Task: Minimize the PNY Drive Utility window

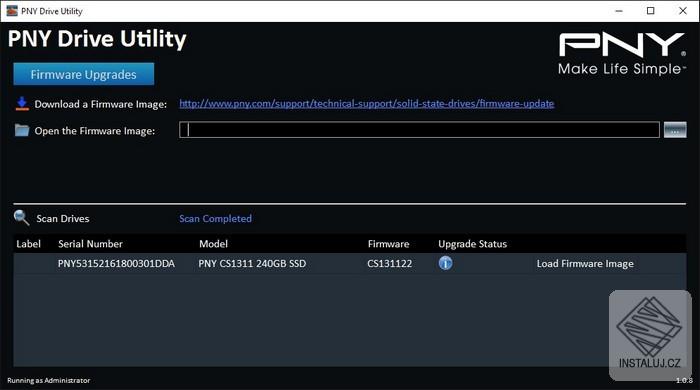Action: 619,11
